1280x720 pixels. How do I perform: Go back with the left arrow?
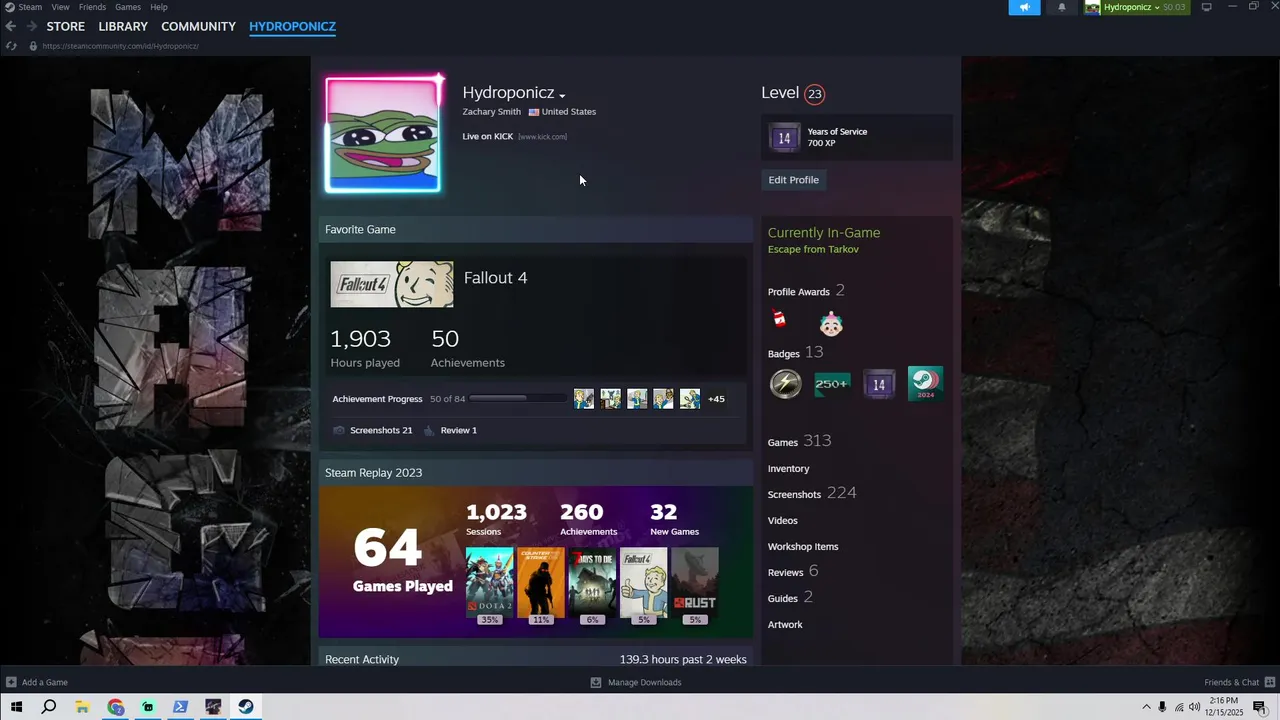click(10, 26)
